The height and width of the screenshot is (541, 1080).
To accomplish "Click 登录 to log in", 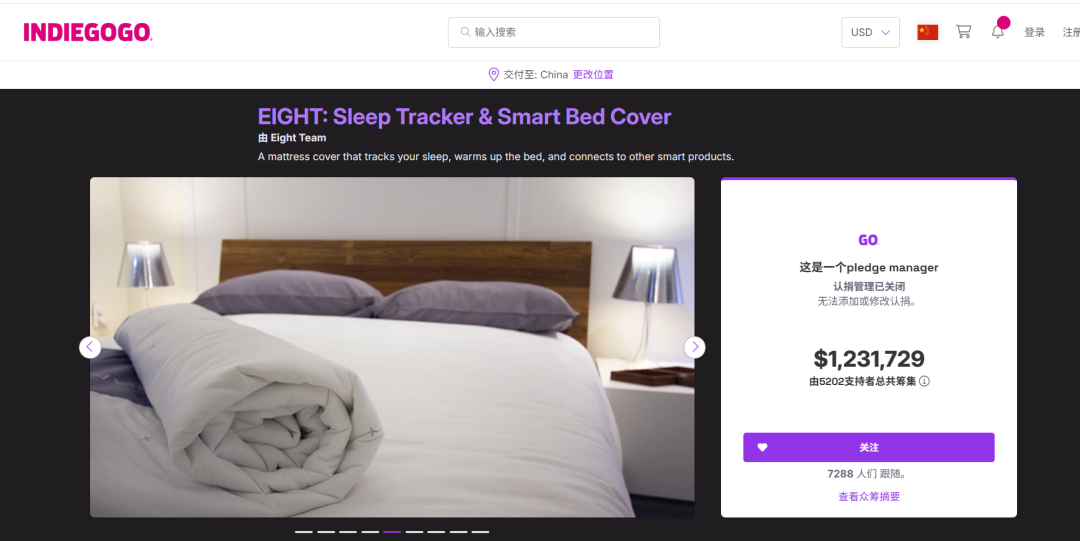I will pos(1034,32).
